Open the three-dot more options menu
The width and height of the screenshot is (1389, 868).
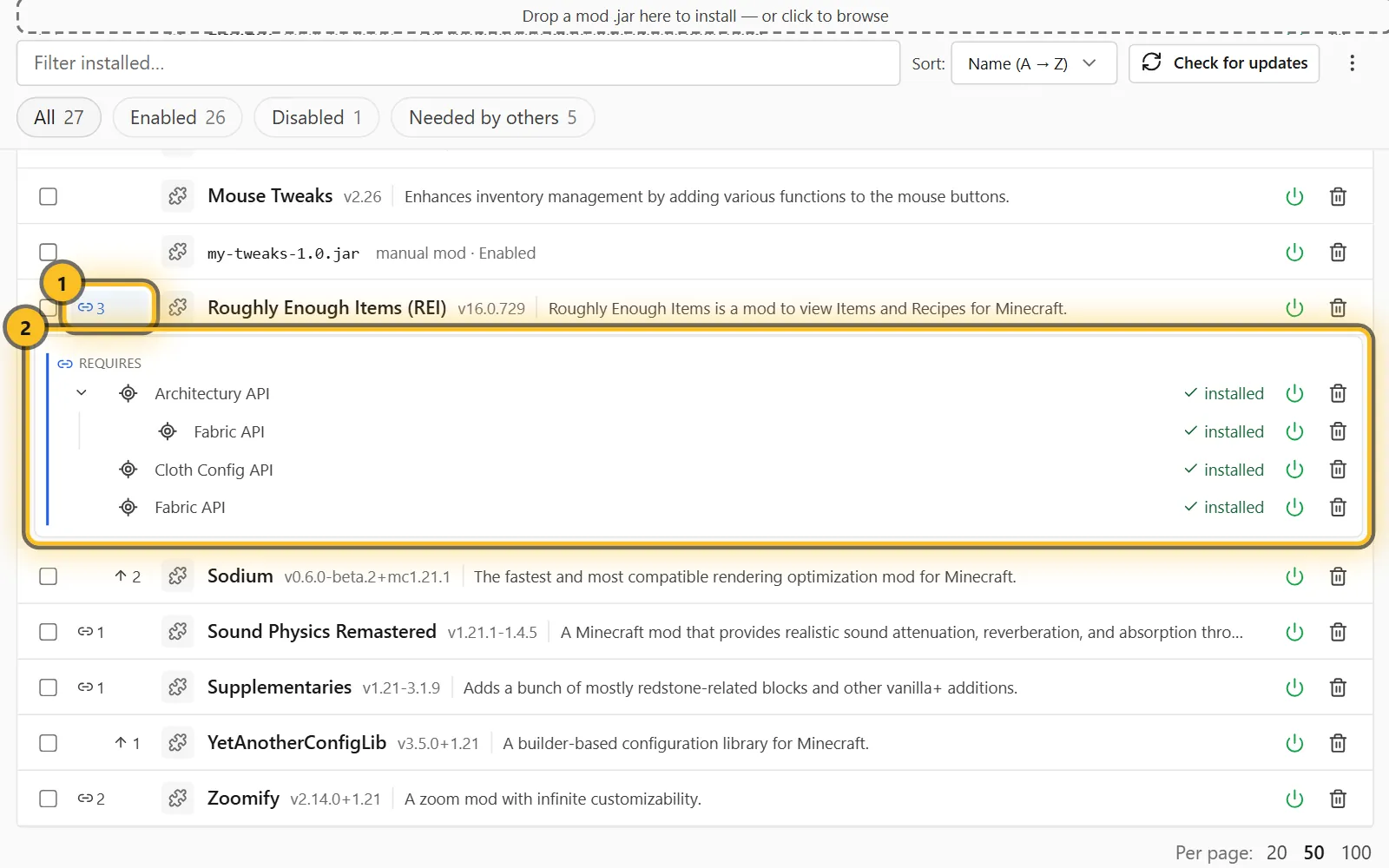1352,63
